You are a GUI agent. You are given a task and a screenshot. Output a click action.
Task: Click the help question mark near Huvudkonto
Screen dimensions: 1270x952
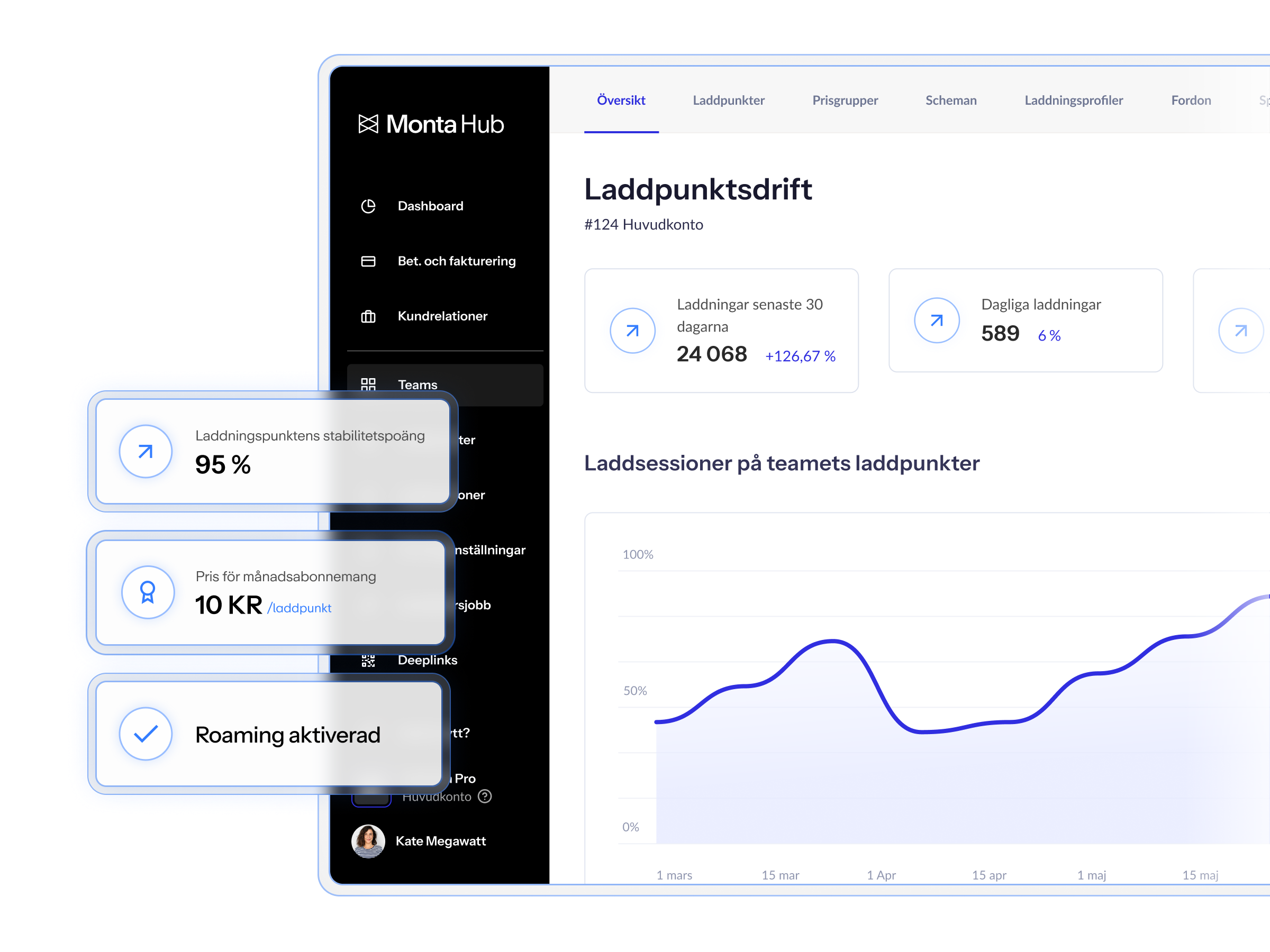point(485,797)
